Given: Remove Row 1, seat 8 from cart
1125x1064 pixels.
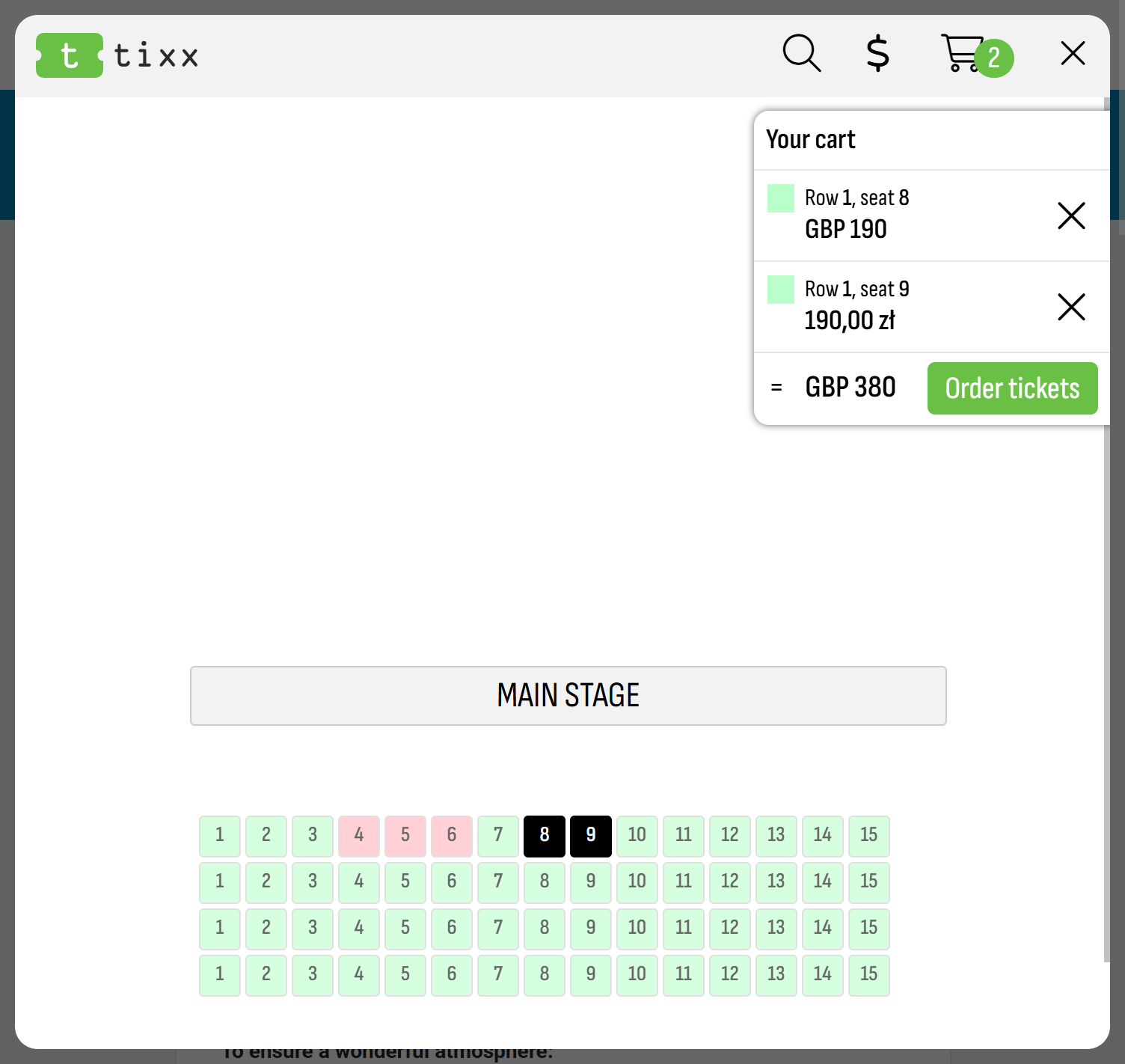Looking at the screenshot, I should (x=1071, y=215).
